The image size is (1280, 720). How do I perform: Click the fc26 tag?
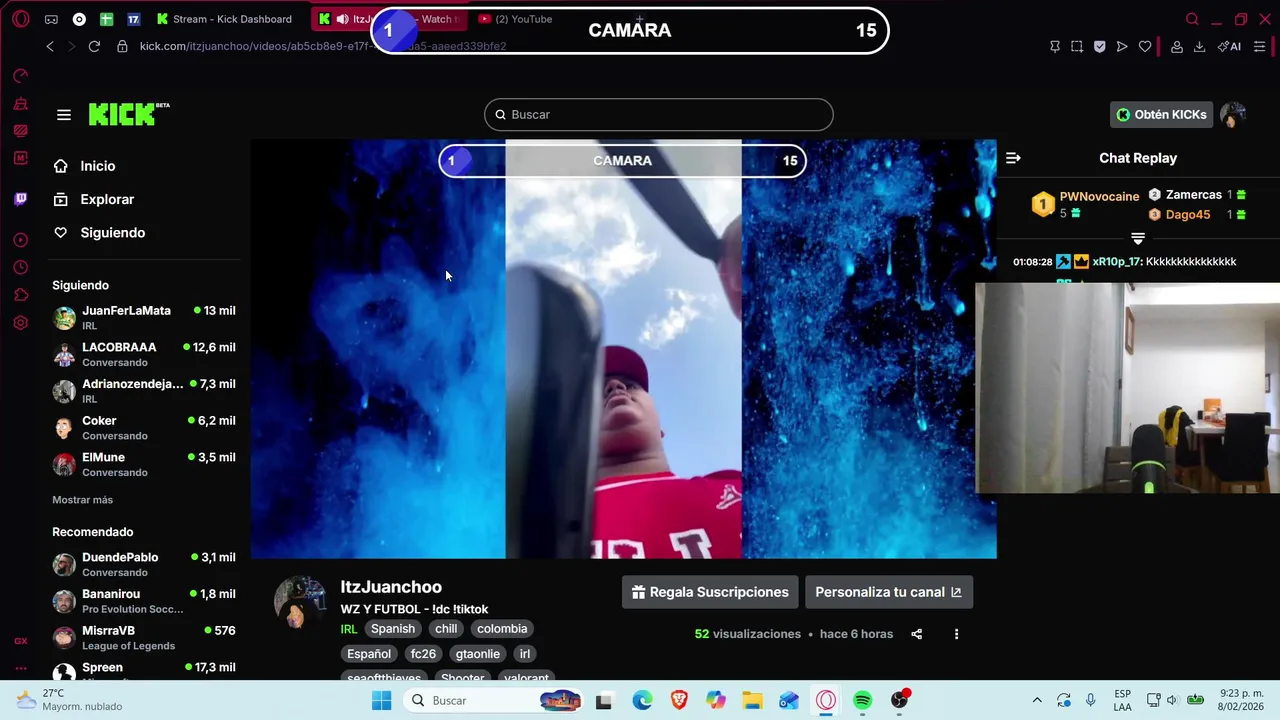(423, 654)
